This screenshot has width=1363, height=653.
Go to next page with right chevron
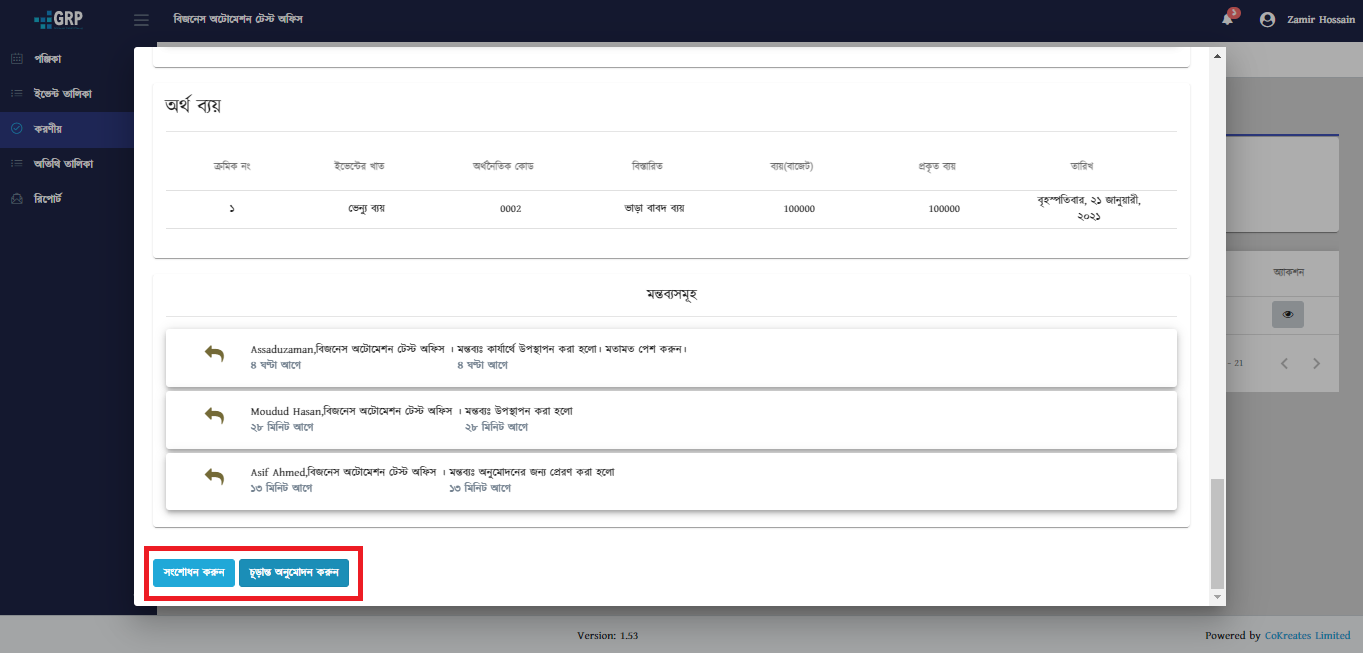1316,363
